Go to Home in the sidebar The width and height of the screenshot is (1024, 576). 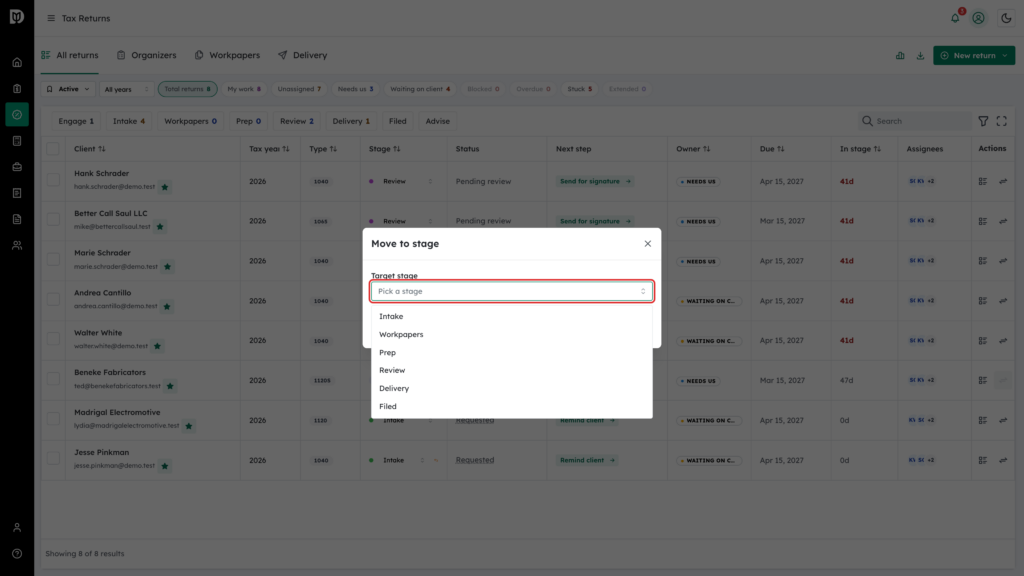coord(17,63)
